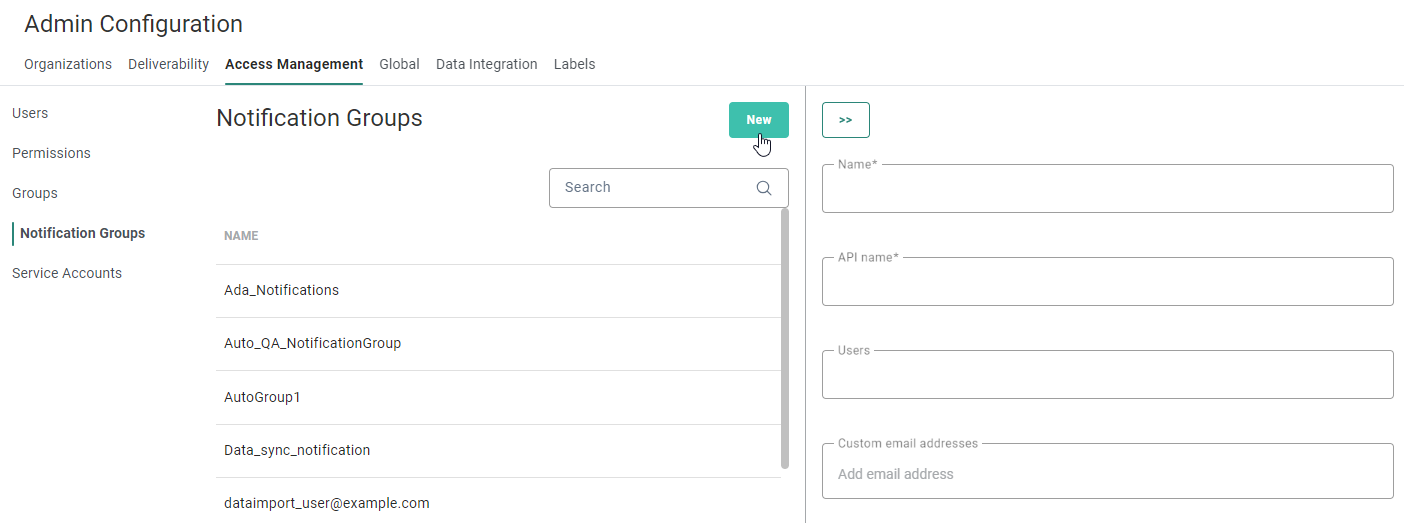Collapse the panel with the >> button

[845, 120]
